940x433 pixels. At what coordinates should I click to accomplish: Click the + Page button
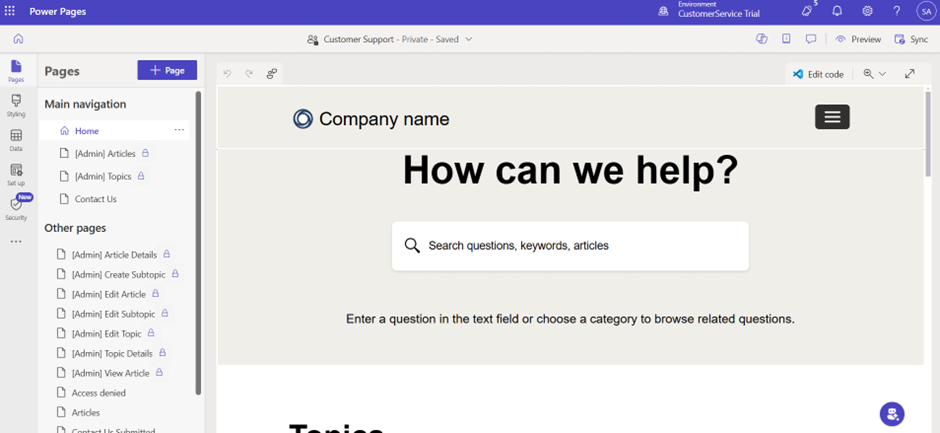[167, 70]
